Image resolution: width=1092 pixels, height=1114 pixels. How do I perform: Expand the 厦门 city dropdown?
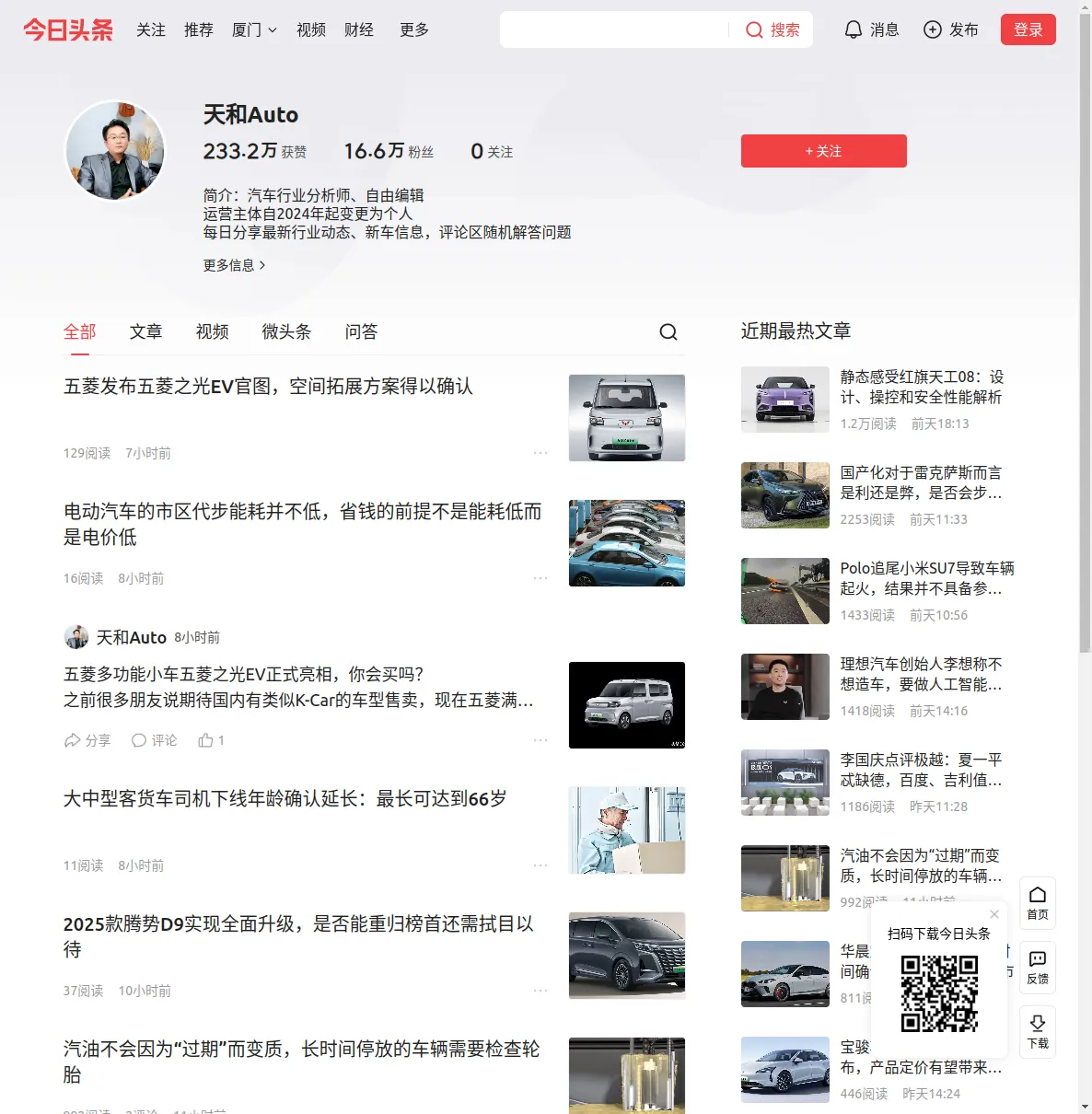pos(254,29)
